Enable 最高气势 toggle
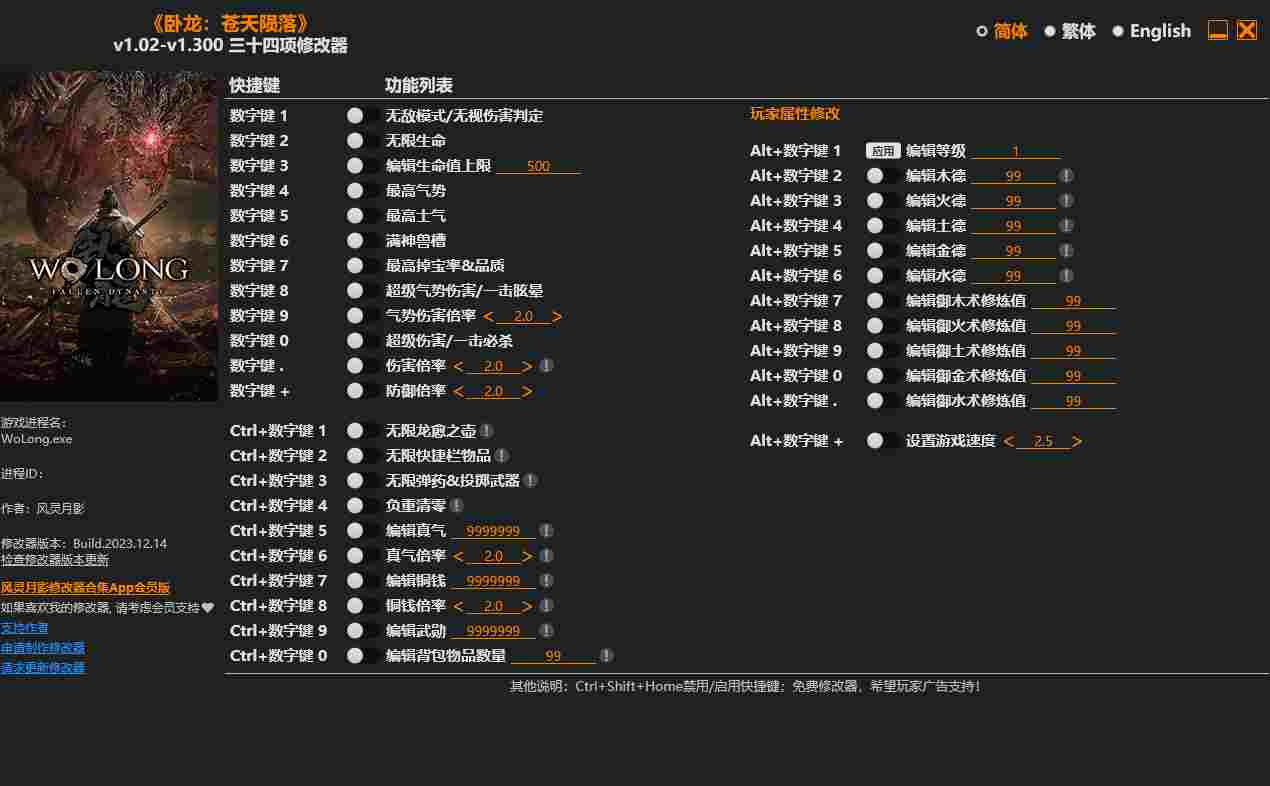The height and width of the screenshot is (786, 1270). tap(362, 191)
